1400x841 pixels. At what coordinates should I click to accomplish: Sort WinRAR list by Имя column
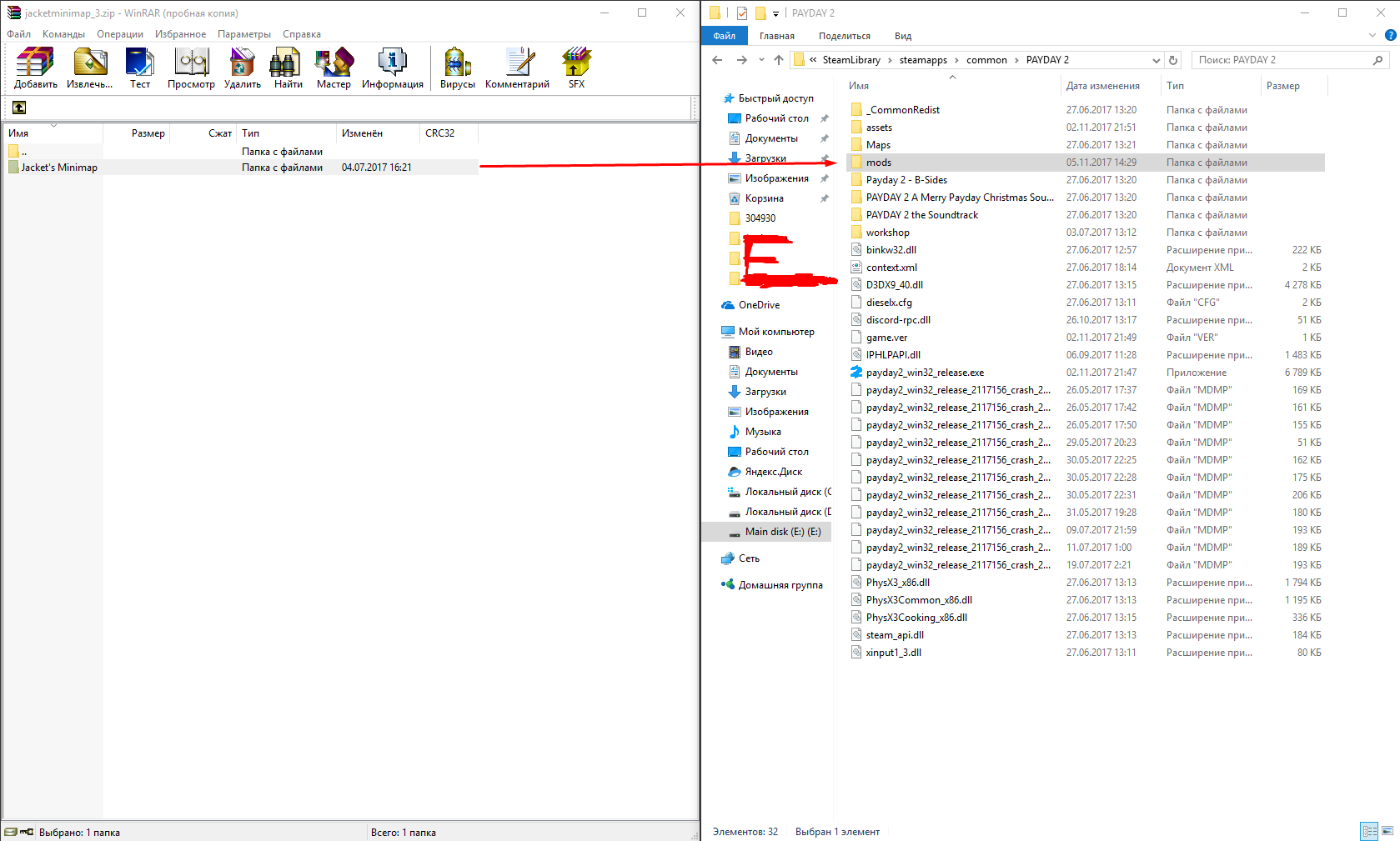pos(53,133)
